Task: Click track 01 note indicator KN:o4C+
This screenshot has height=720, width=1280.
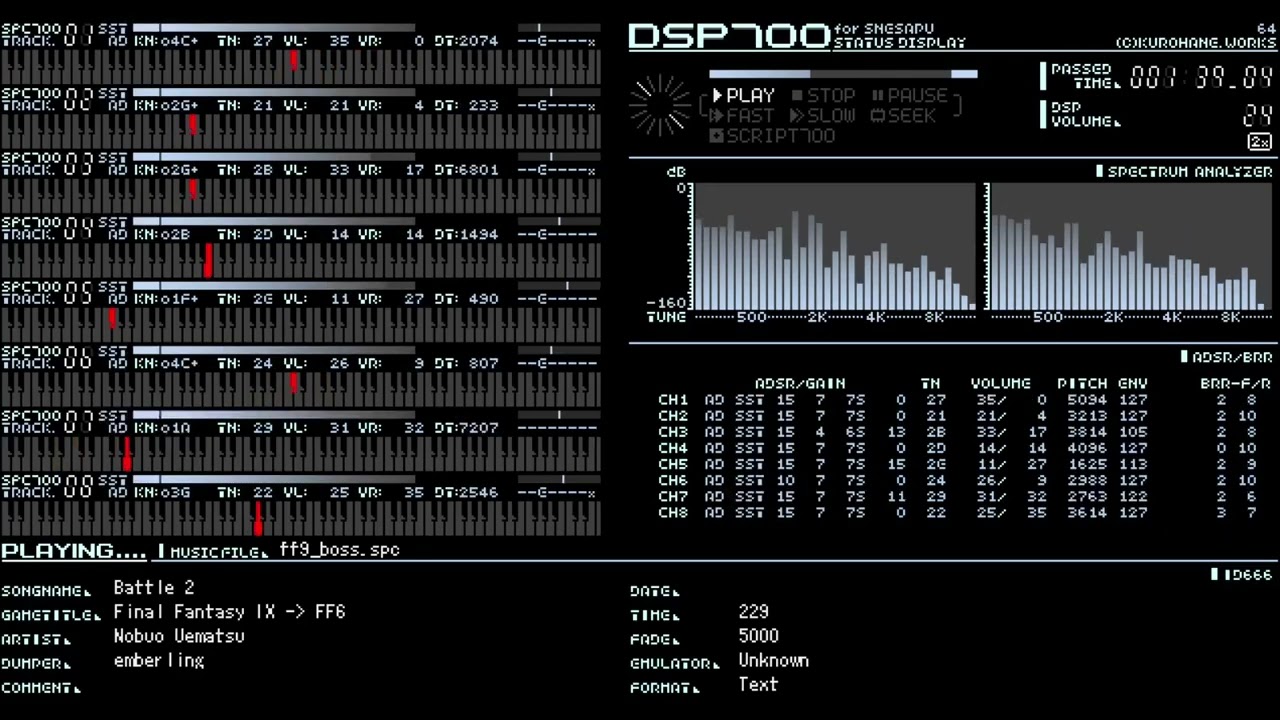Action: (166, 41)
